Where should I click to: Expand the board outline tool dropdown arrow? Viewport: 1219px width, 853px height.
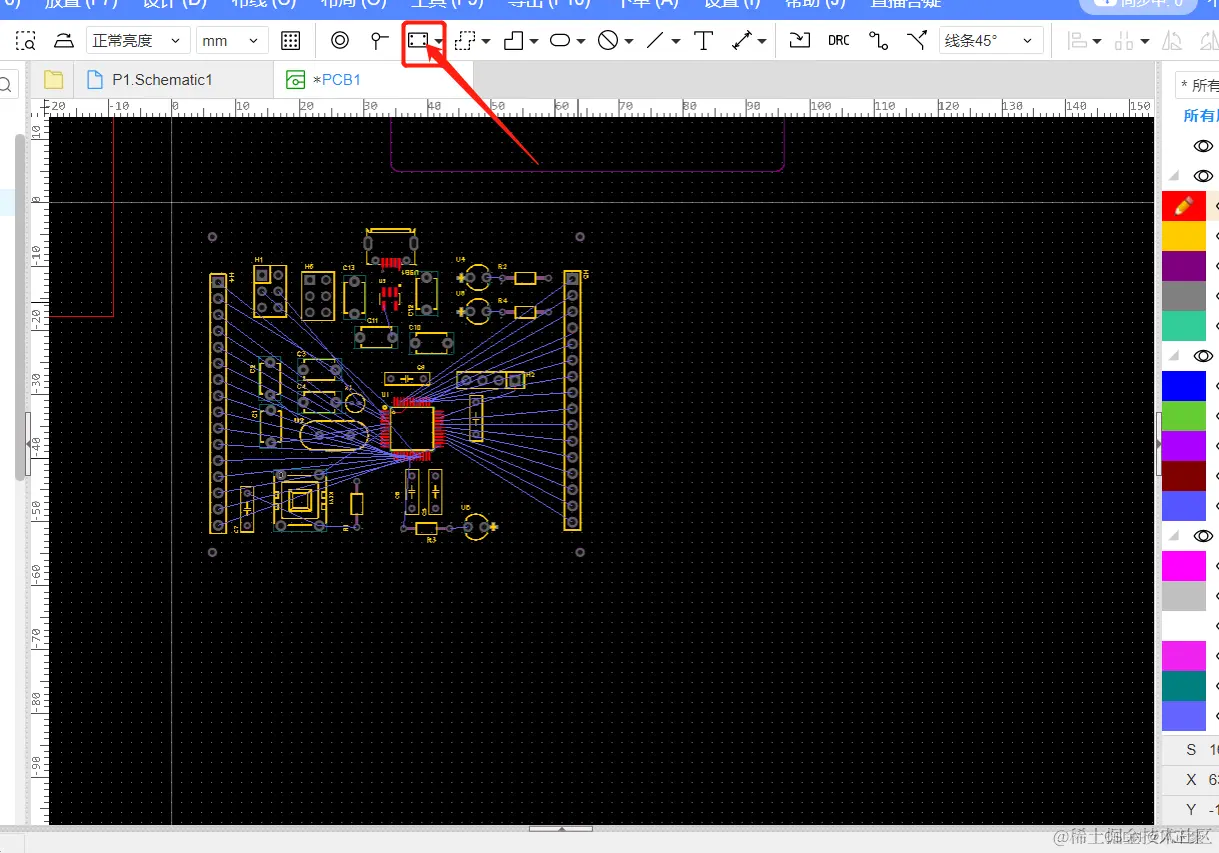click(x=439, y=42)
